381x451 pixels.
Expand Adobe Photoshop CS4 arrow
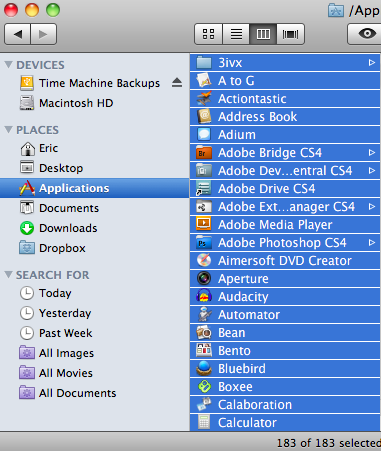pos(372,242)
